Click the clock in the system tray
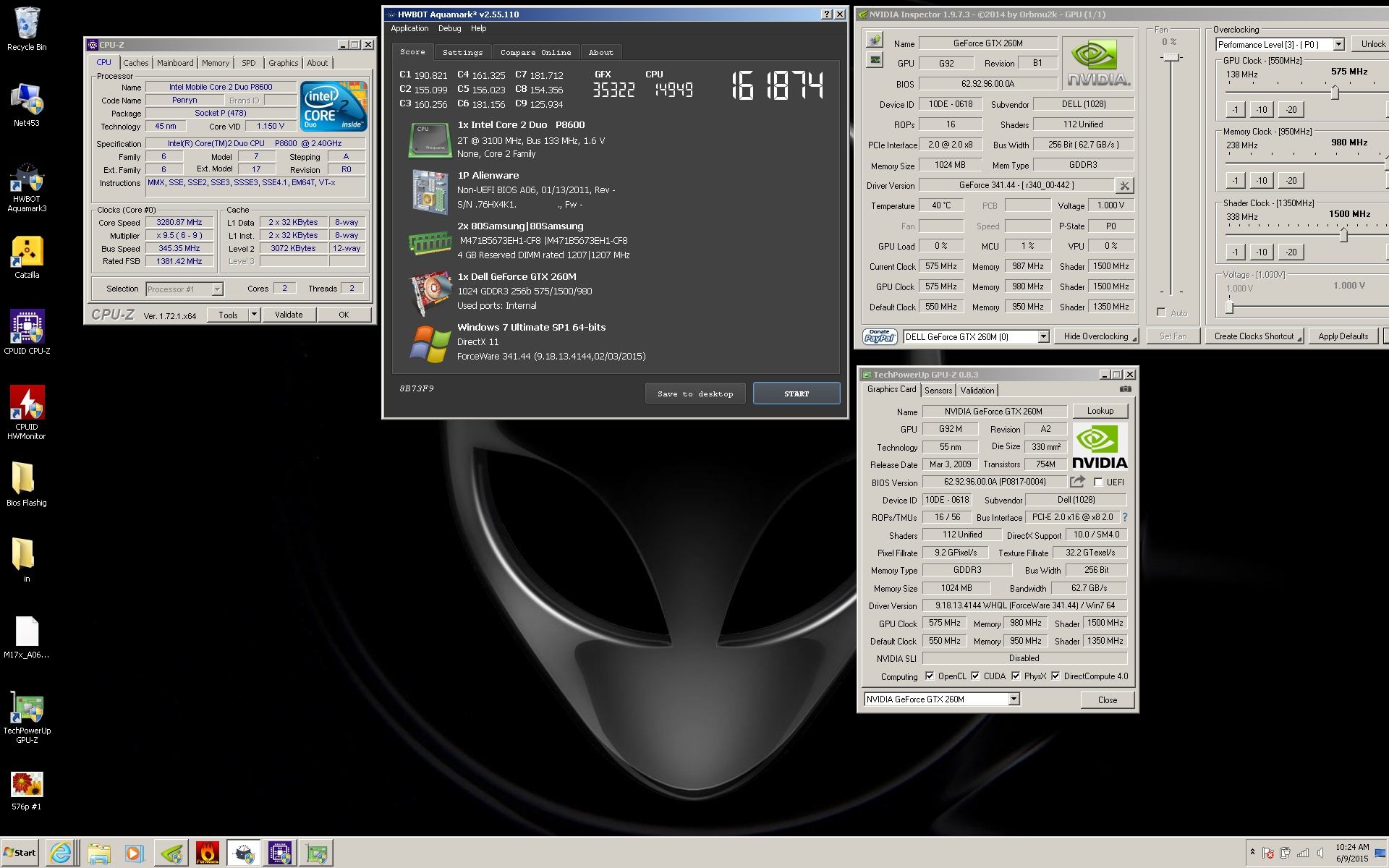This screenshot has width=1389, height=868. pyautogui.click(x=1352, y=853)
